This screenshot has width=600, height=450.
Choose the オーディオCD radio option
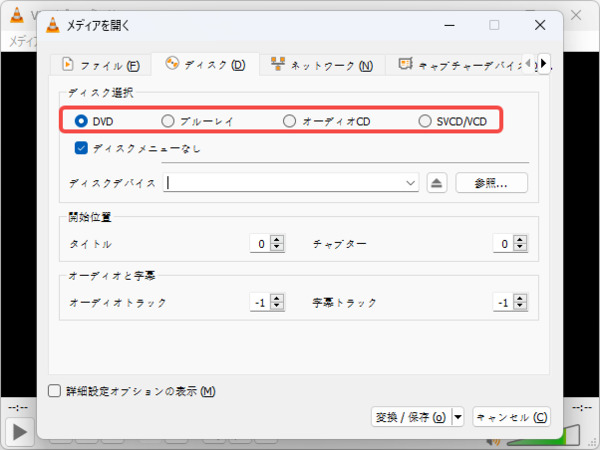click(289, 121)
